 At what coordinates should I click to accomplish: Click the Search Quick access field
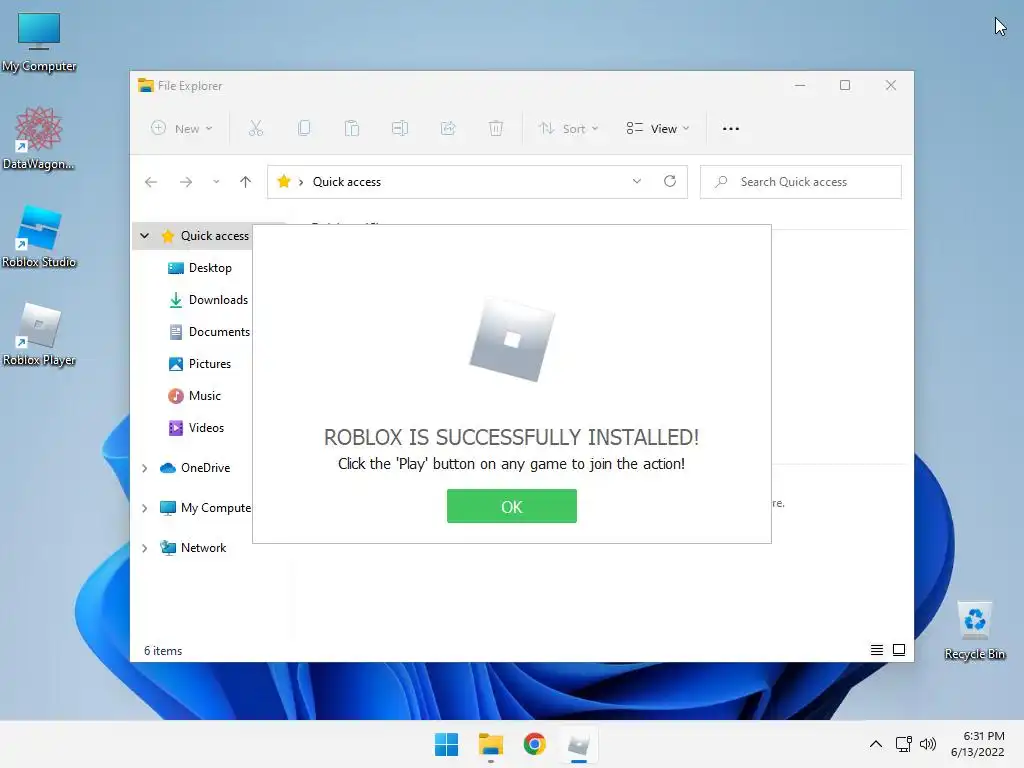click(x=801, y=182)
